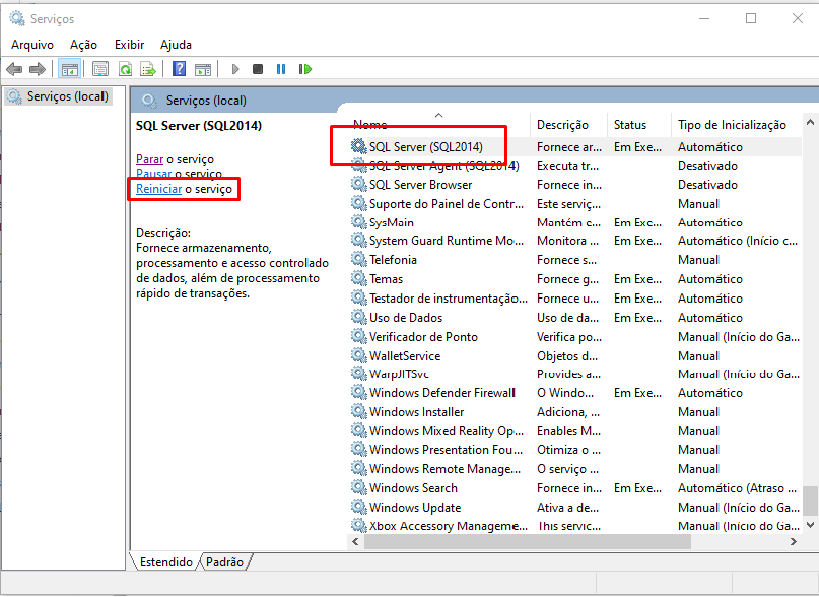The width and height of the screenshot is (819, 597).
Task: Click the Parar link to stop the service
Action: tap(149, 159)
